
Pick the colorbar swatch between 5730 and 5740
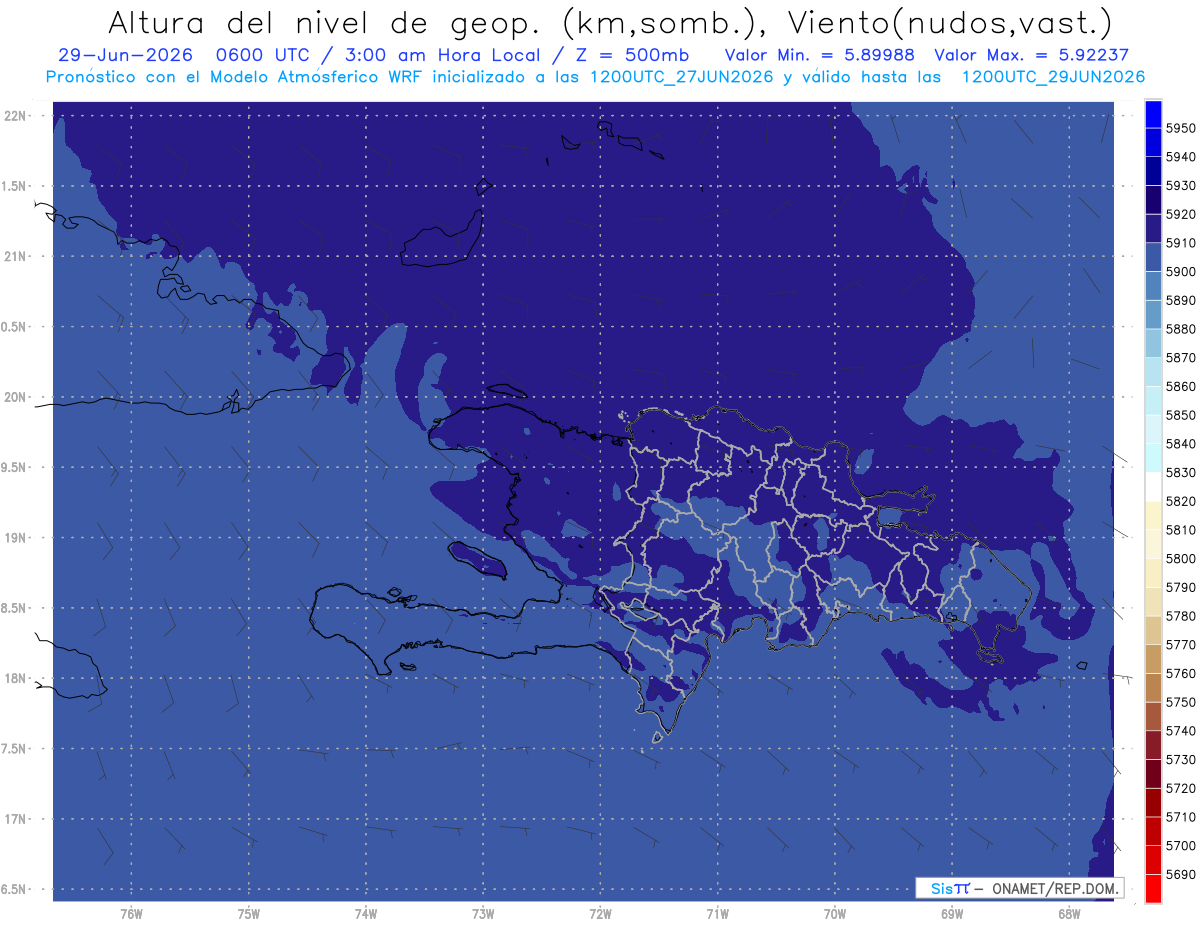click(1152, 745)
